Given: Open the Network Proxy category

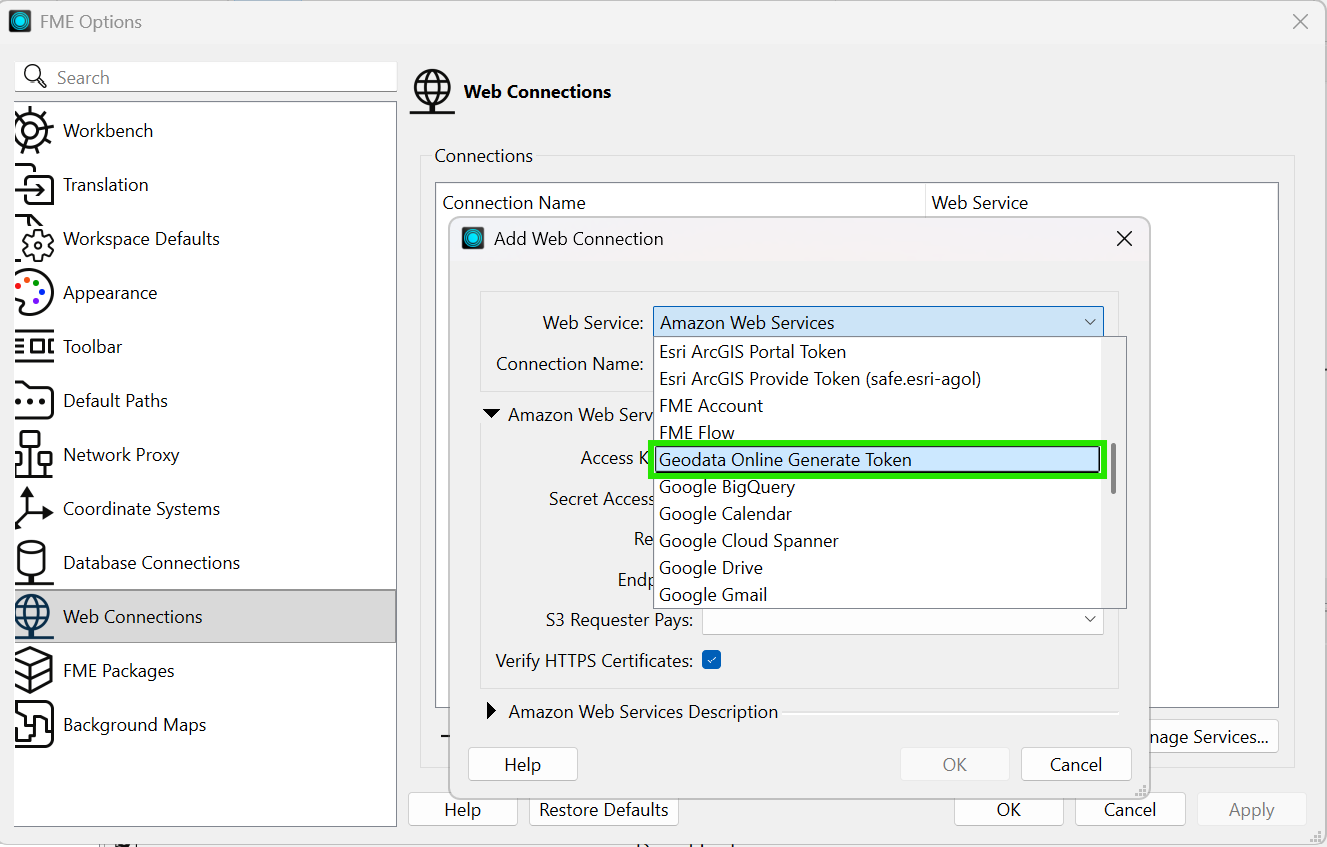Looking at the screenshot, I should pos(205,455).
